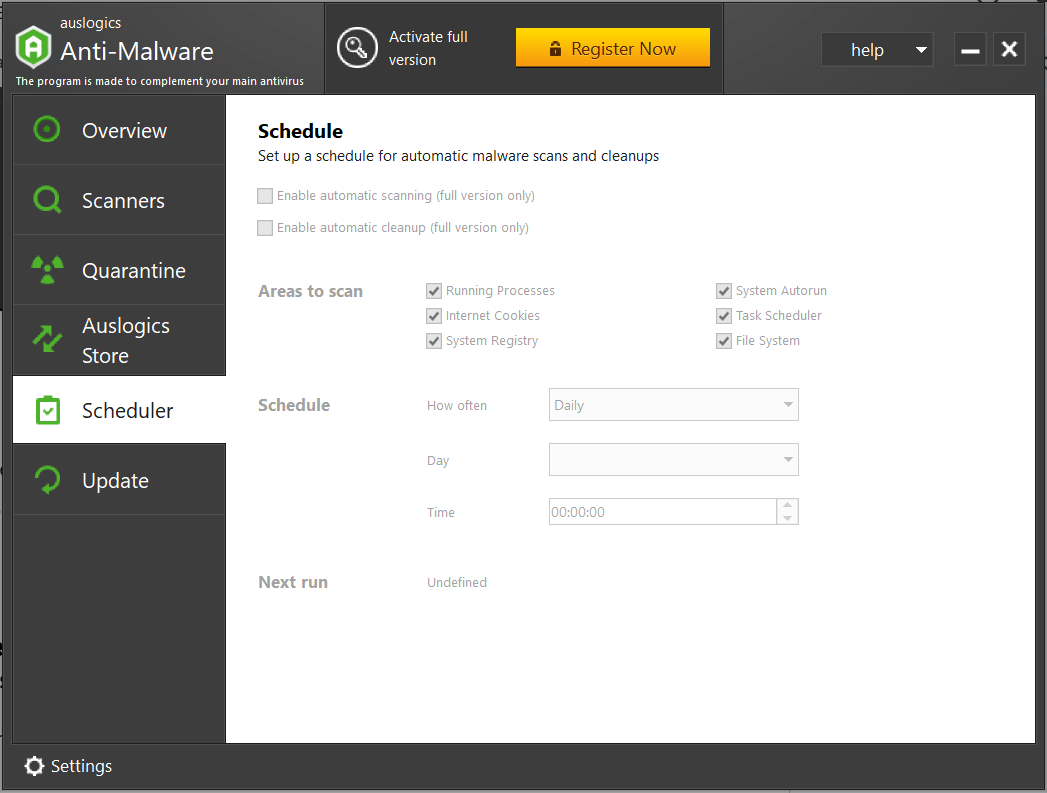Click the Auslogics Store arrows icon

pos(47,340)
